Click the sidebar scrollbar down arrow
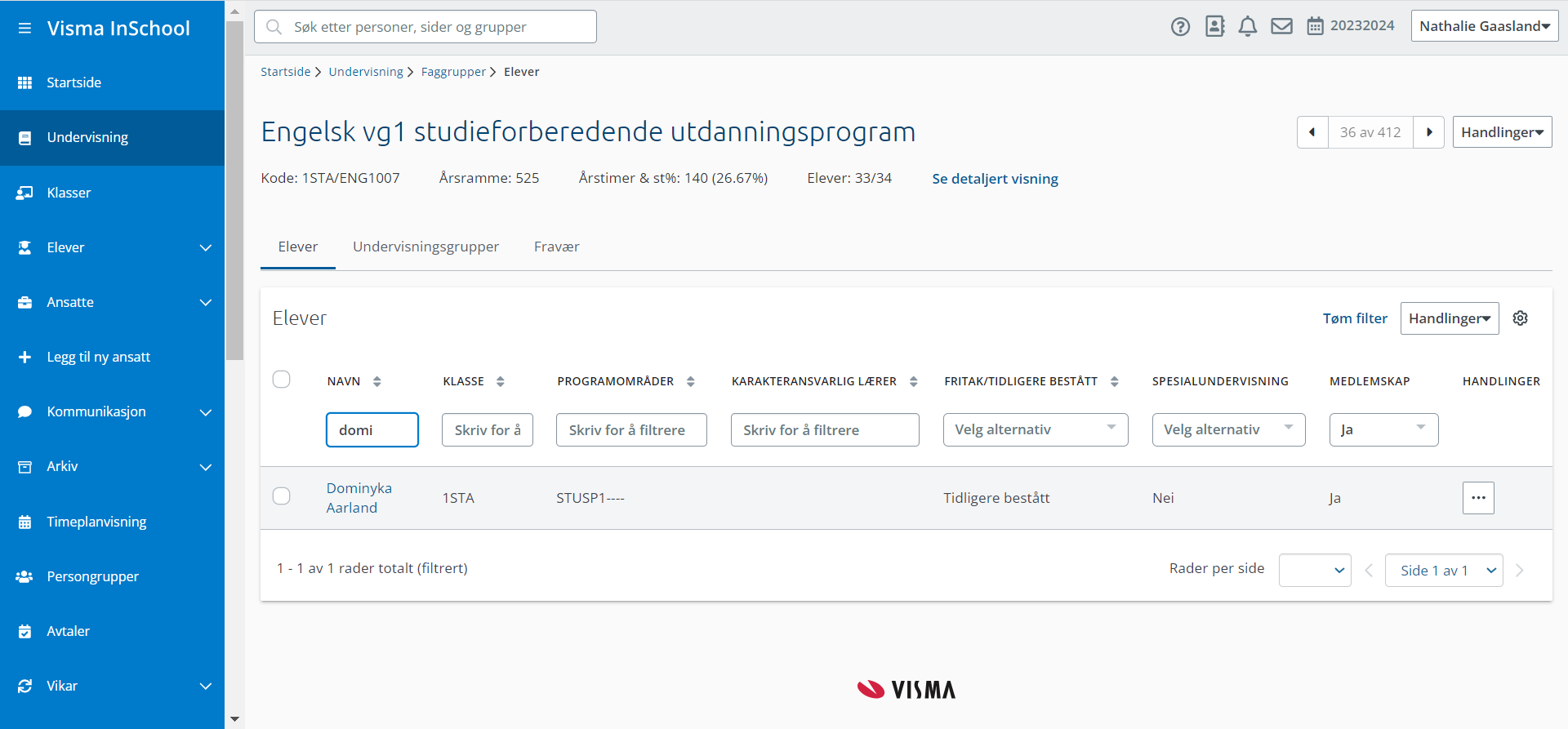Viewport: 1568px width, 729px height. [234, 719]
